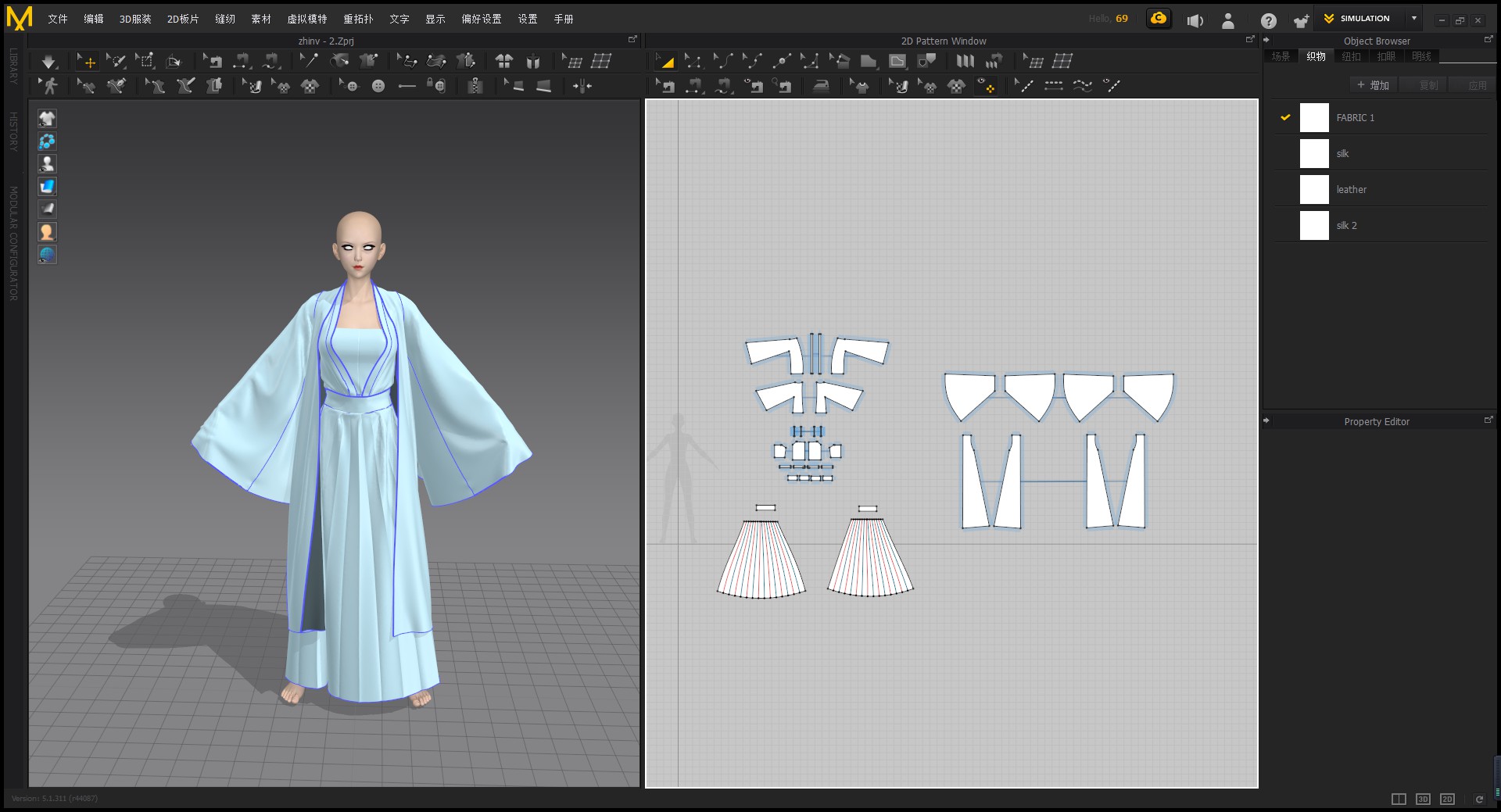1501x812 pixels.
Task: Open the user account profile icon
Action: (1228, 21)
